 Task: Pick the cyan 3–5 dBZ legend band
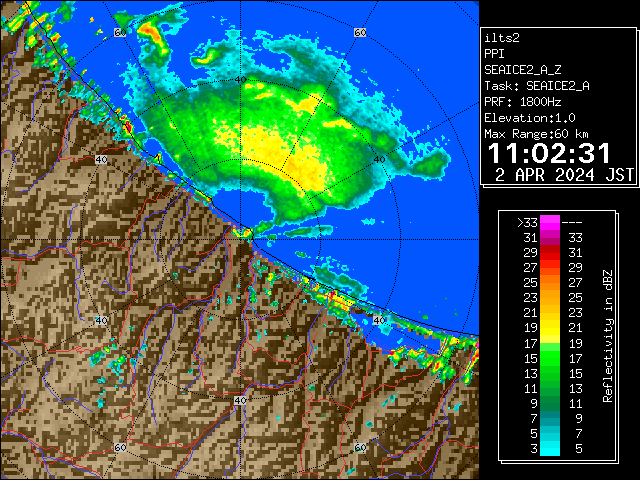pos(550,449)
